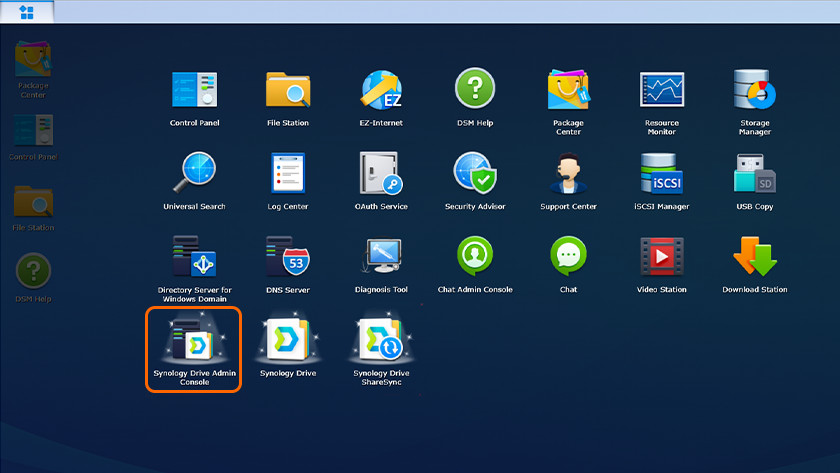Launch Package Center from the app grid

click(x=568, y=92)
